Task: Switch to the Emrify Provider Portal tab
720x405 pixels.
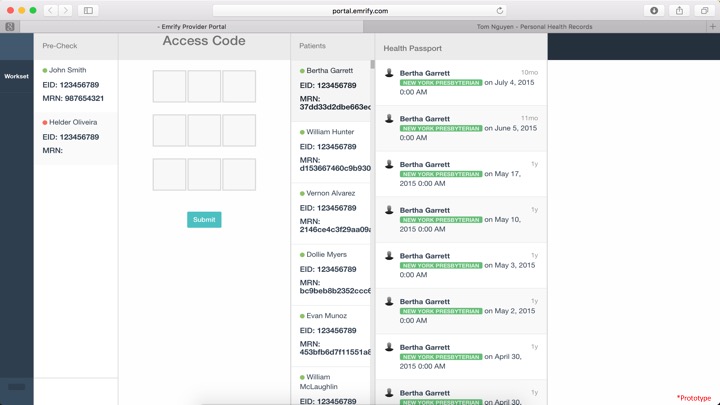Action: click(191, 27)
